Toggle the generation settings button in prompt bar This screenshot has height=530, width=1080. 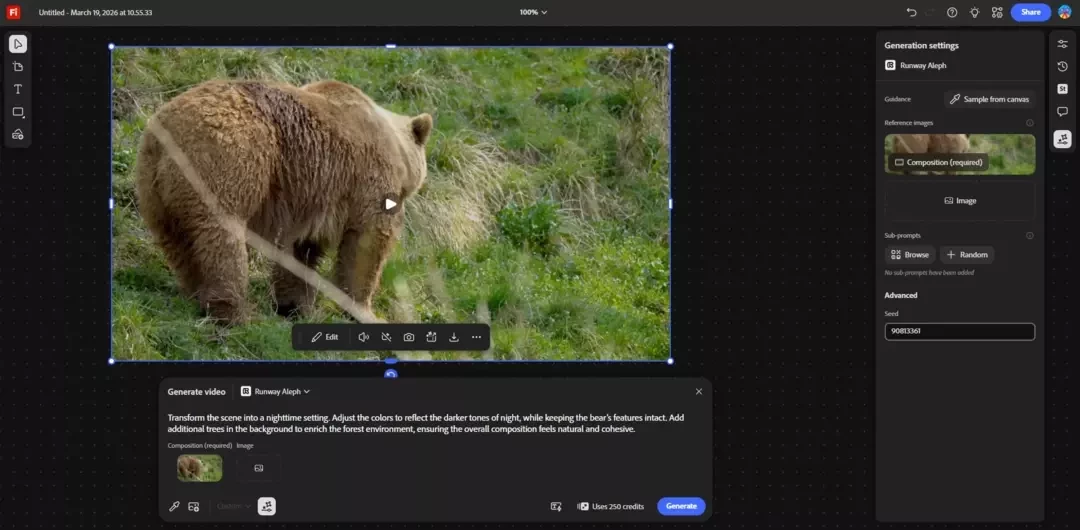point(267,507)
